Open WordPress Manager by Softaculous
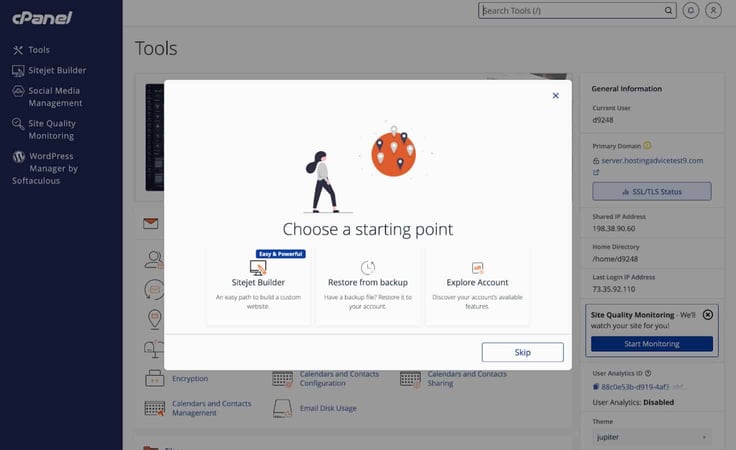This screenshot has height=450, width=736. (x=45, y=168)
